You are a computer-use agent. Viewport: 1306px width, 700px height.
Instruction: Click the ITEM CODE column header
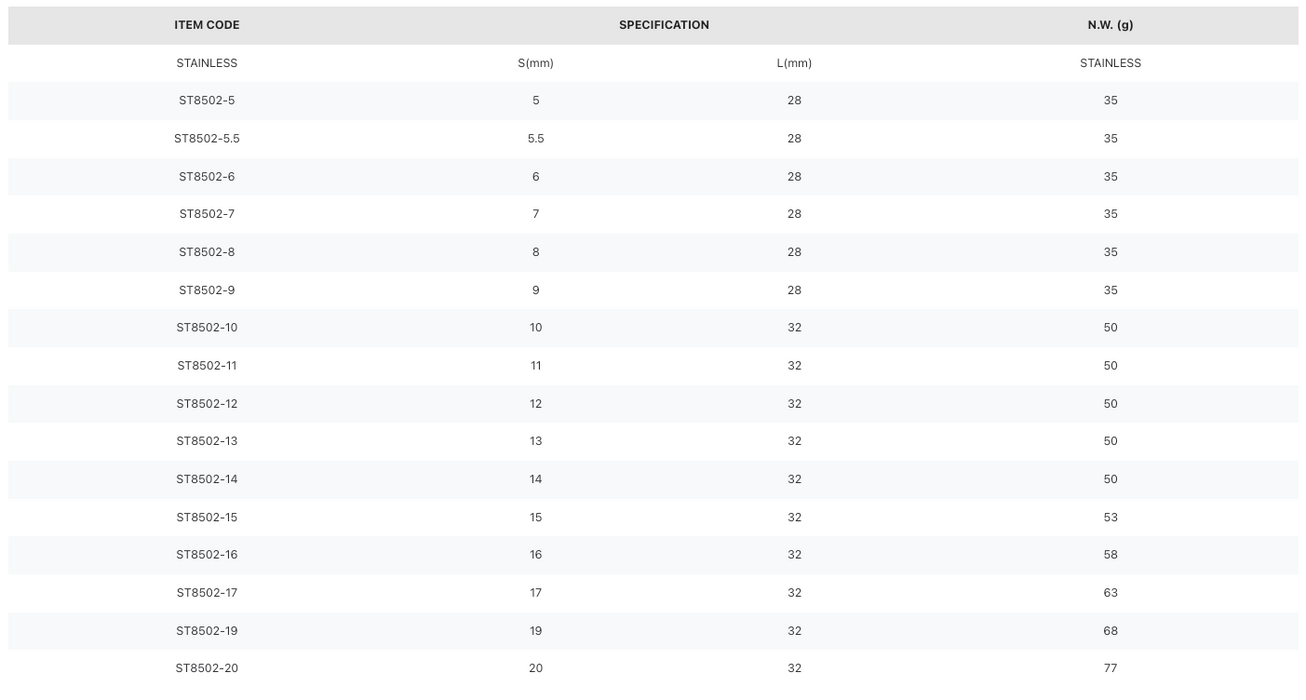(x=207, y=25)
